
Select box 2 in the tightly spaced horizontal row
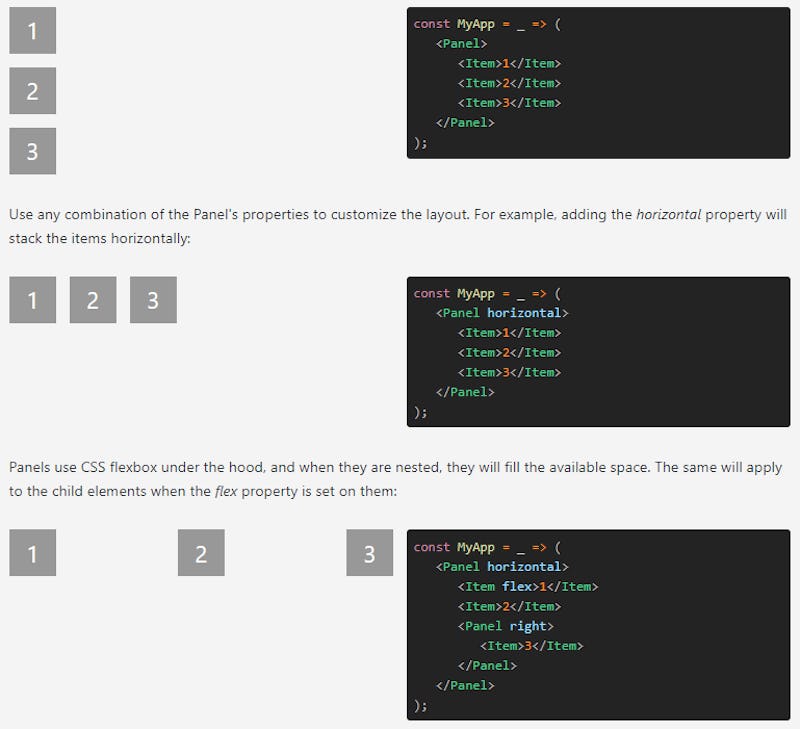93,300
